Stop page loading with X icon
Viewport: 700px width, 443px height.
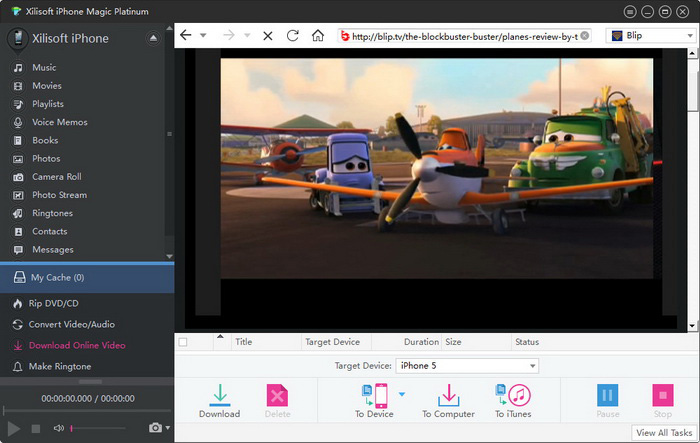[267, 35]
